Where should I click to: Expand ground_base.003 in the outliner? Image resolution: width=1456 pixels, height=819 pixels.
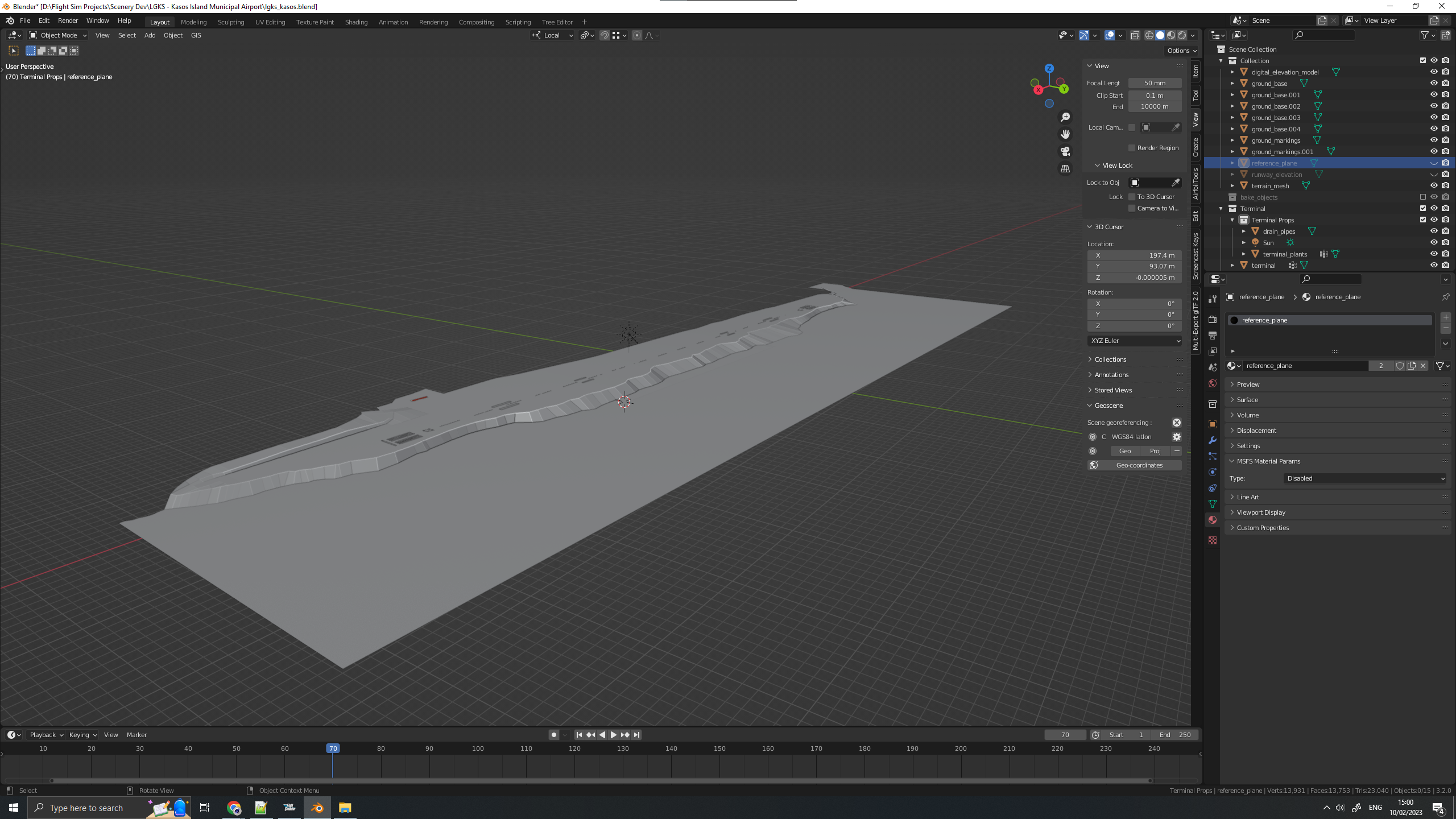(x=1232, y=118)
